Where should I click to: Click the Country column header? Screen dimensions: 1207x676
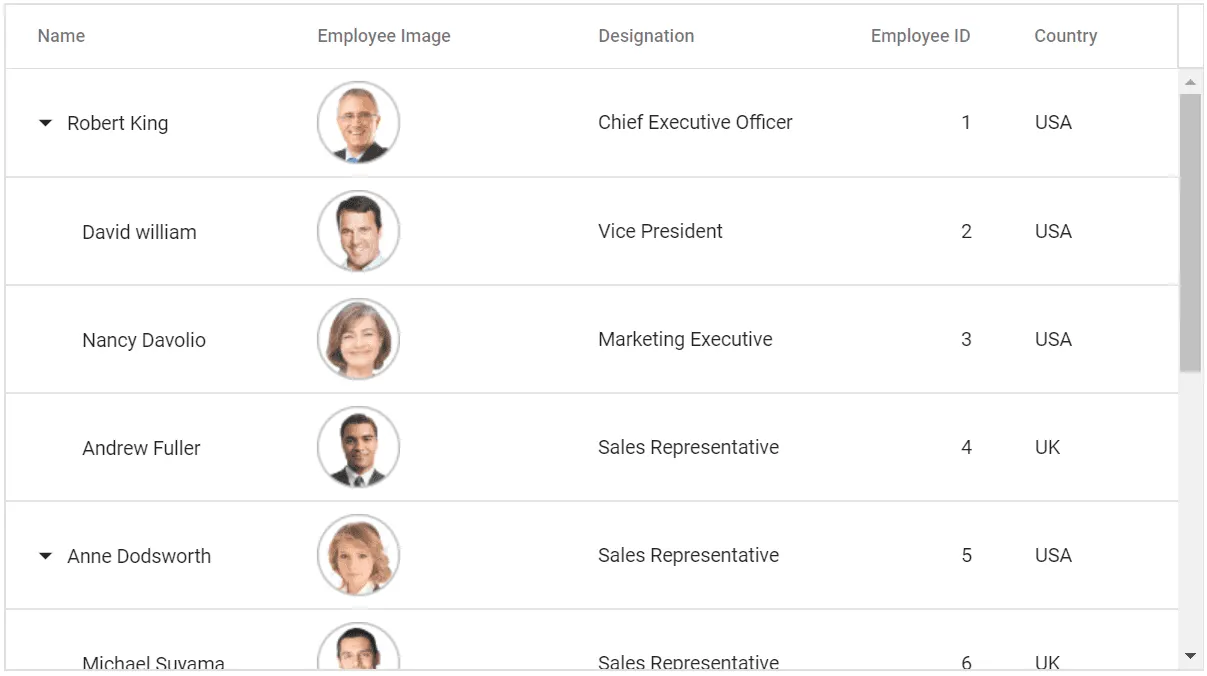(x=1065, y=35)
